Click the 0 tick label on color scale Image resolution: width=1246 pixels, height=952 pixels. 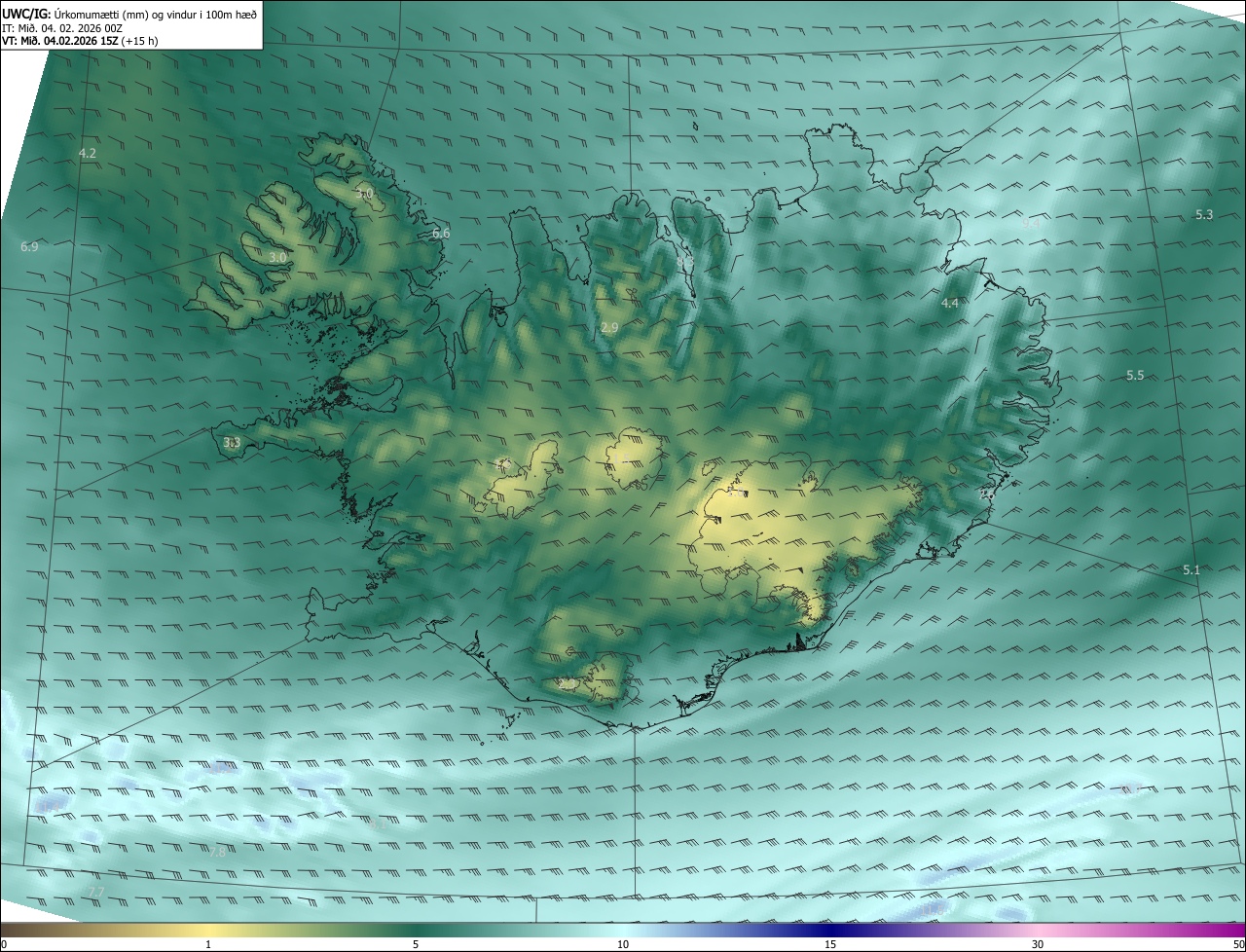coord(4,944)
